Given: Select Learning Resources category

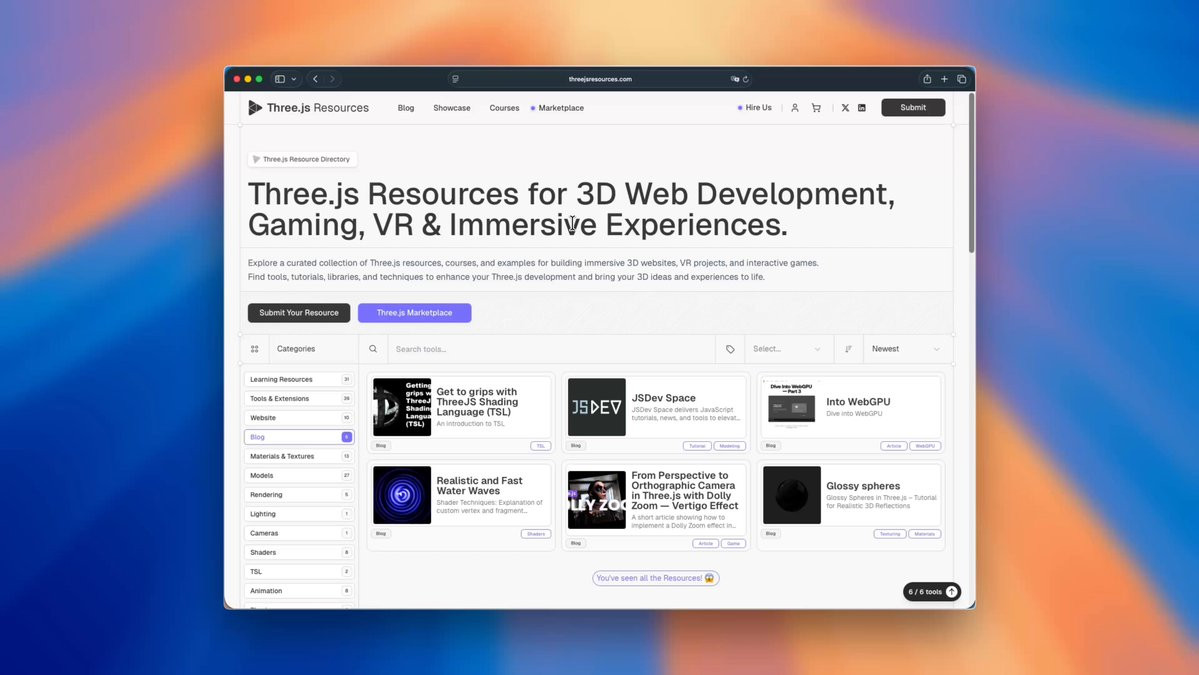Looking at the screenshot, I should click(299, 379).
